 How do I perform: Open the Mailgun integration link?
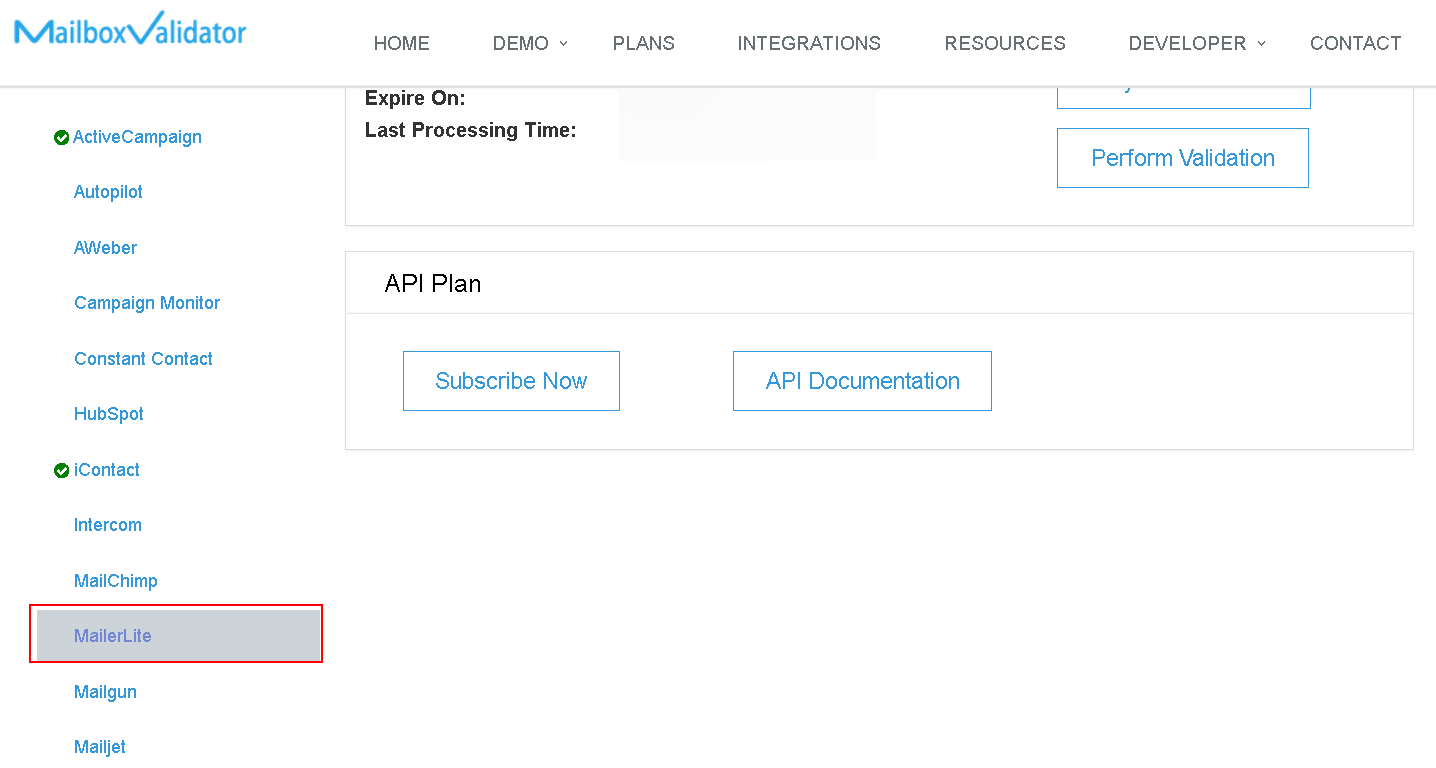[x=105, y=692]
